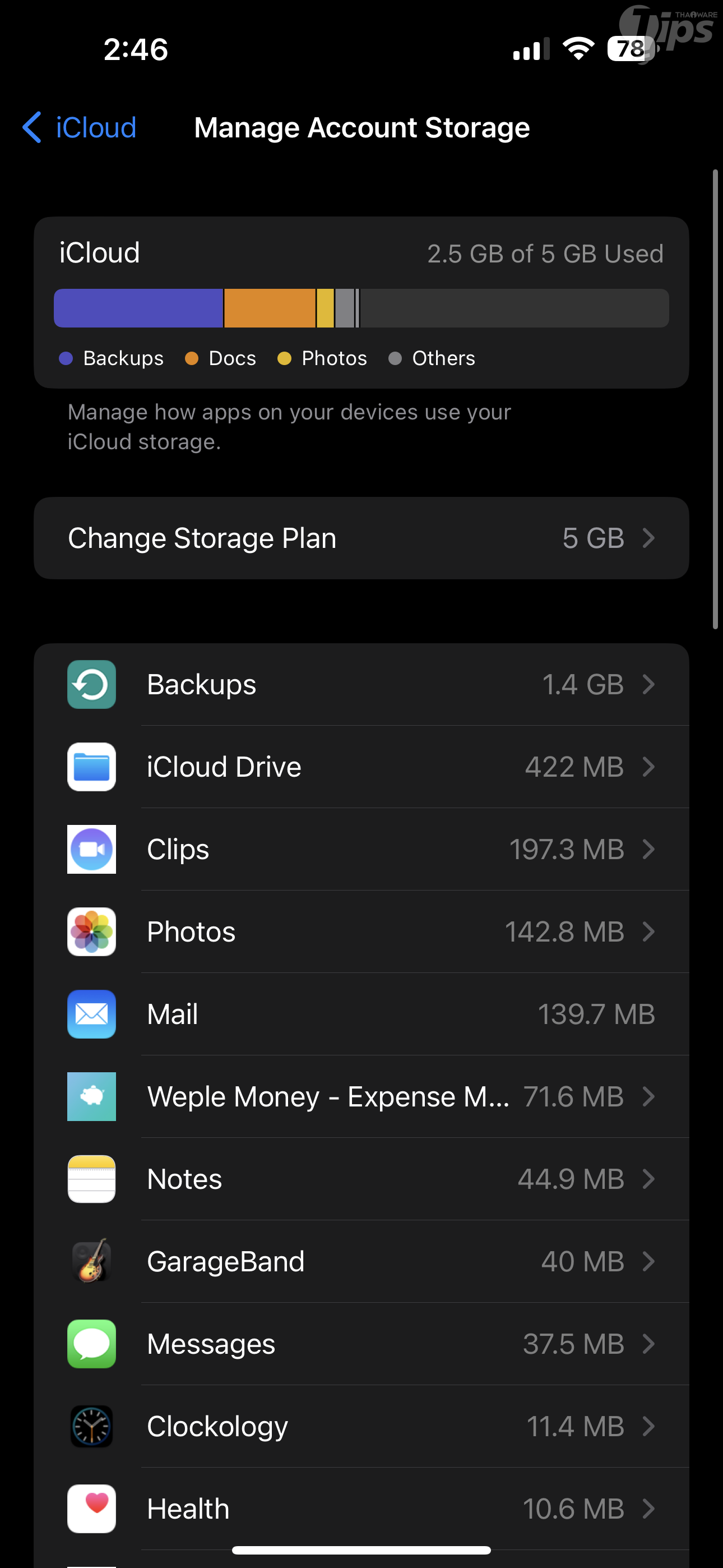Tap the GarageBand guitar icon

pos(91,1261)
